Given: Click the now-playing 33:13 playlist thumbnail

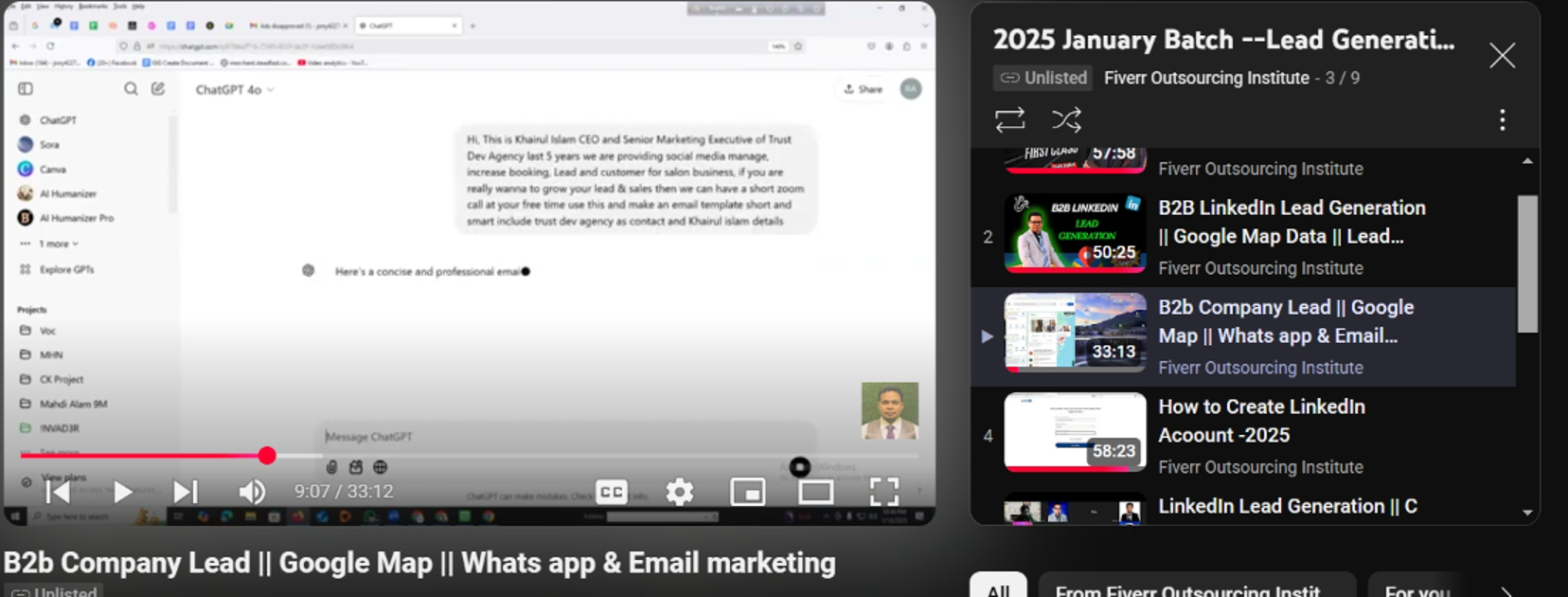Looking at the screenshot, I should tap(1075, 333).
